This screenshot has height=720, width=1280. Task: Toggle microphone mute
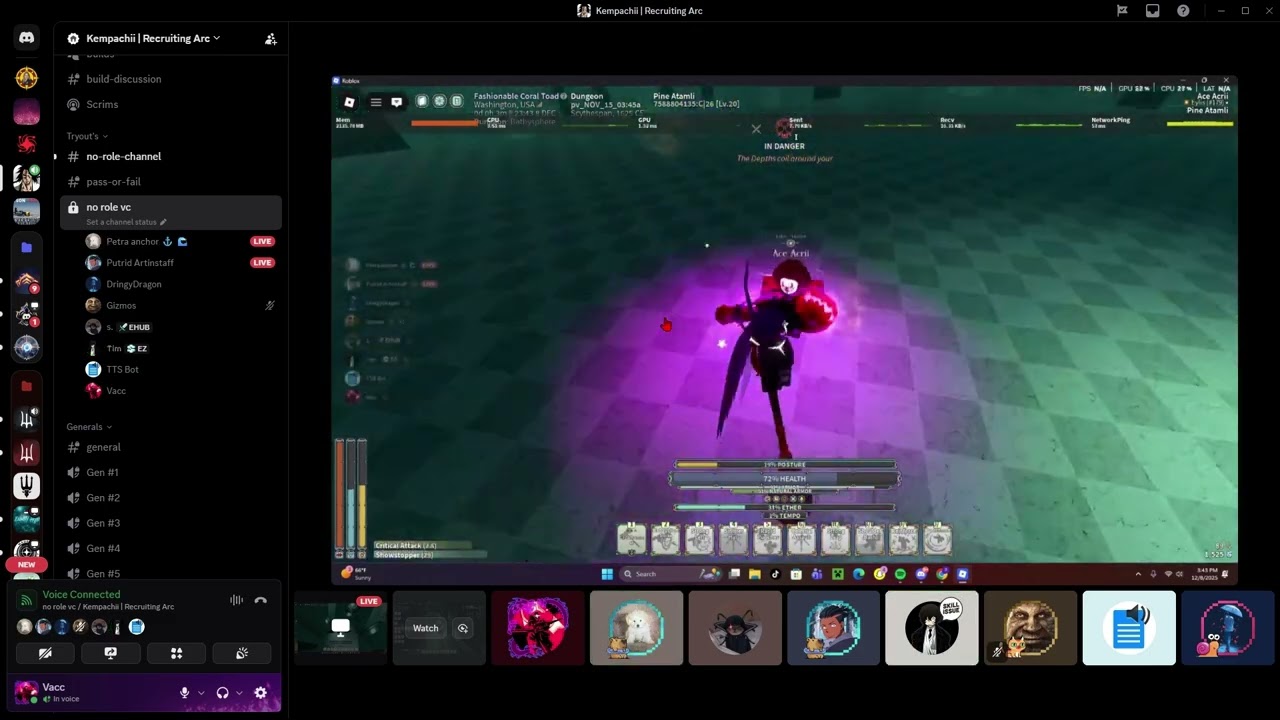[x=184, y=692]
